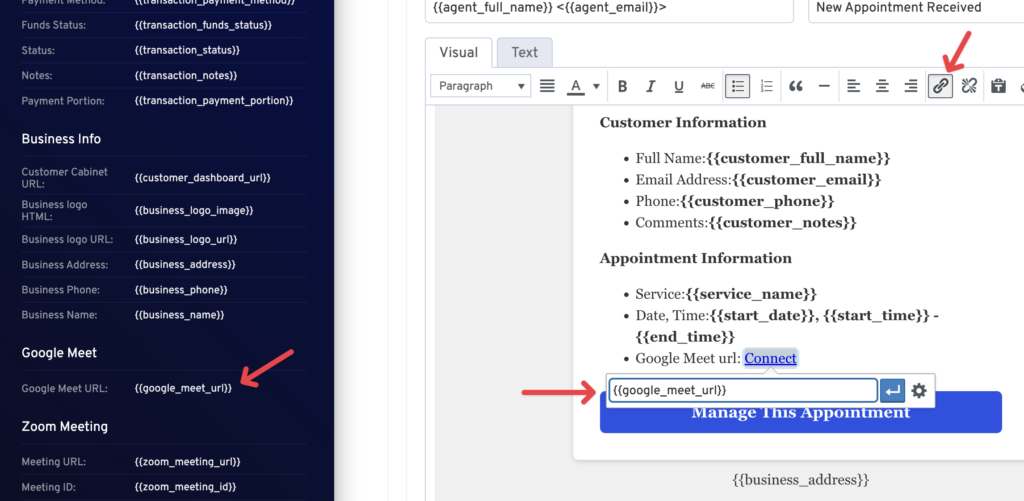Apply Underline formatting from the toolbar

679,86
